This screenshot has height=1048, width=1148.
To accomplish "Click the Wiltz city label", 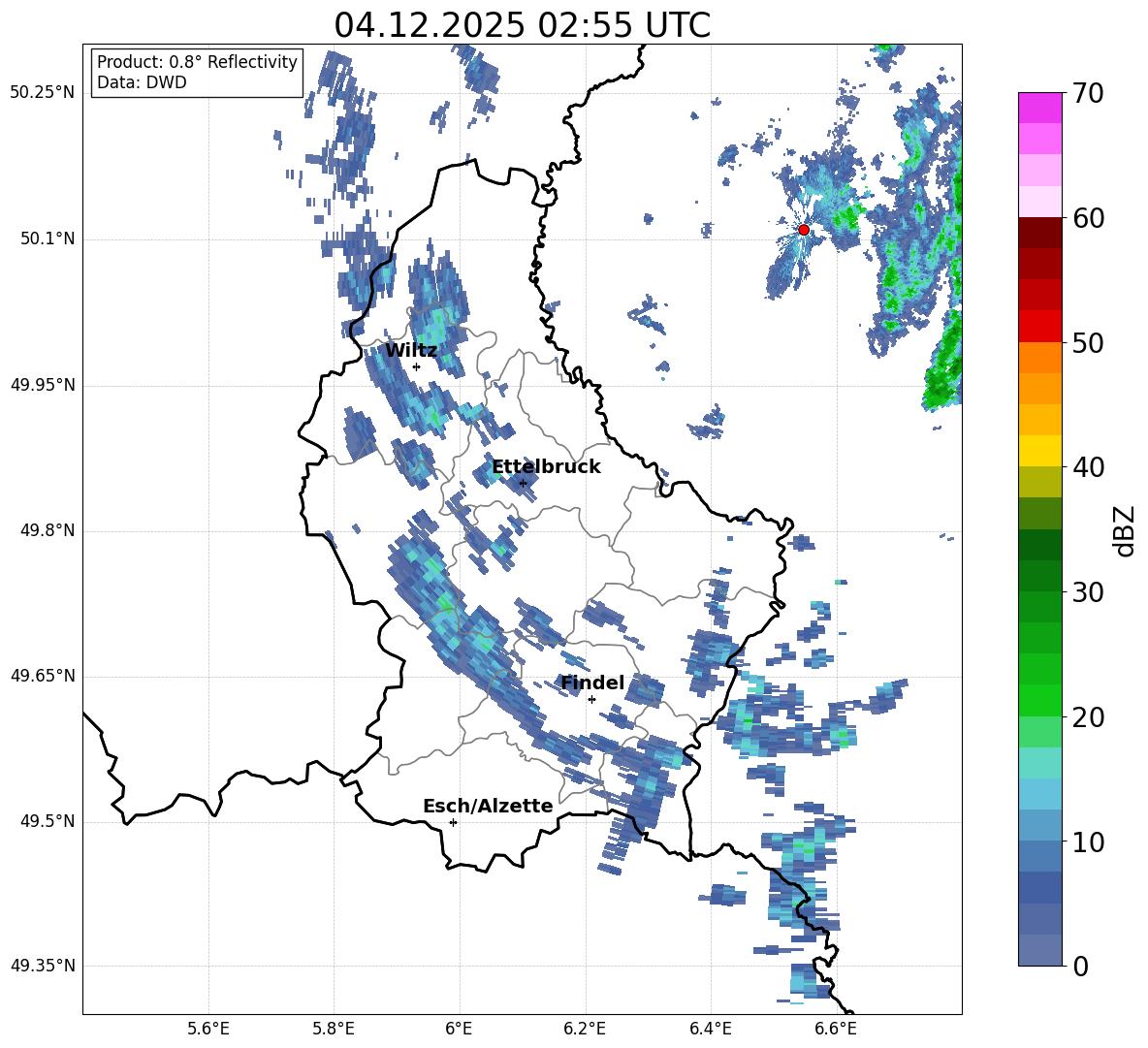I will click(x=411, y=351).
